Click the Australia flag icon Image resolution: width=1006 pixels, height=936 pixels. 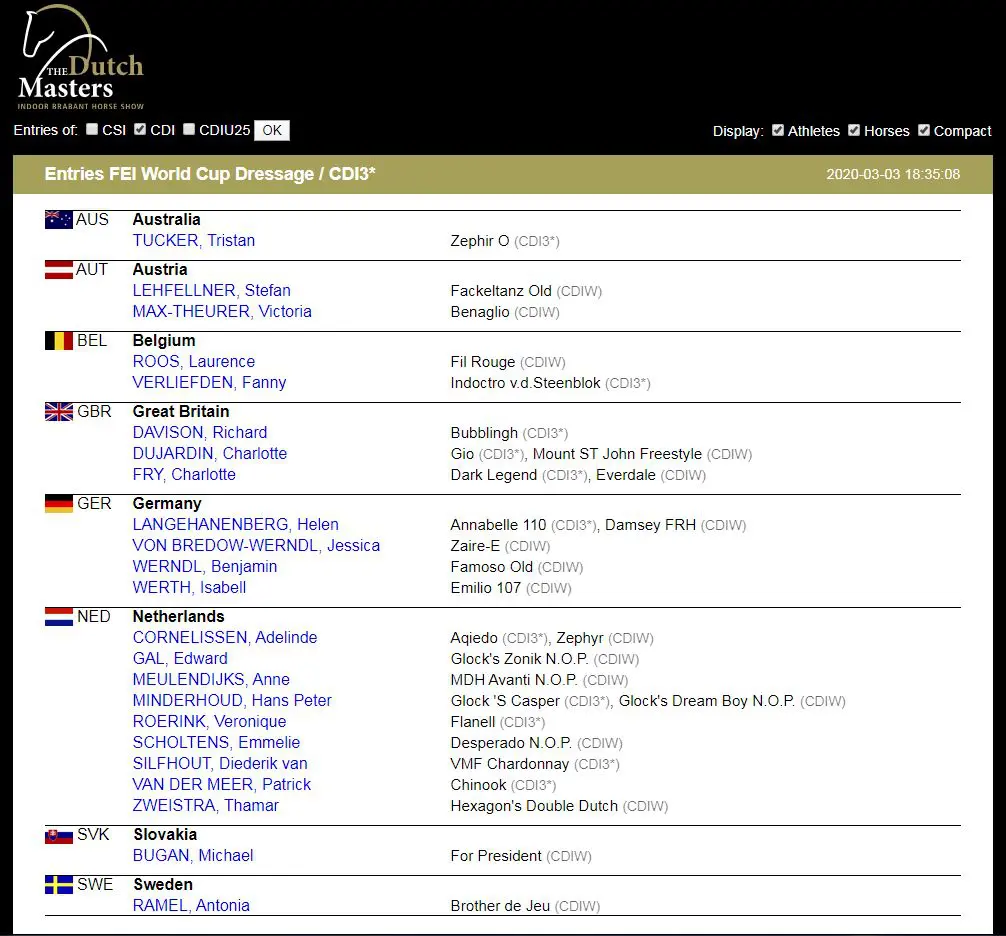[59, 220]
